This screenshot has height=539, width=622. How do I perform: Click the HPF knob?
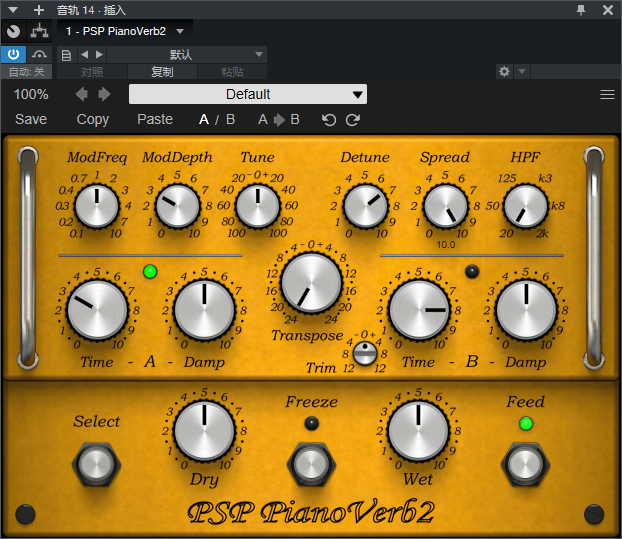click(526, 206)
